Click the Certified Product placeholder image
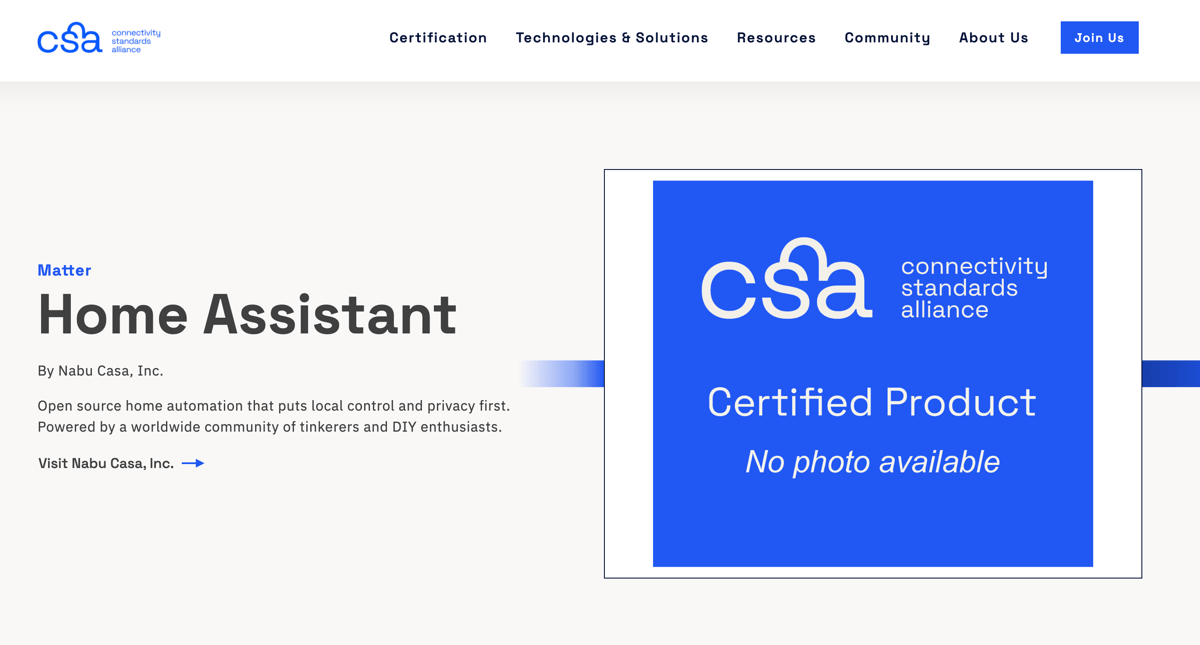Image resolution: width=1200 pixels, height=645 pixels. [x=872, y=372]
